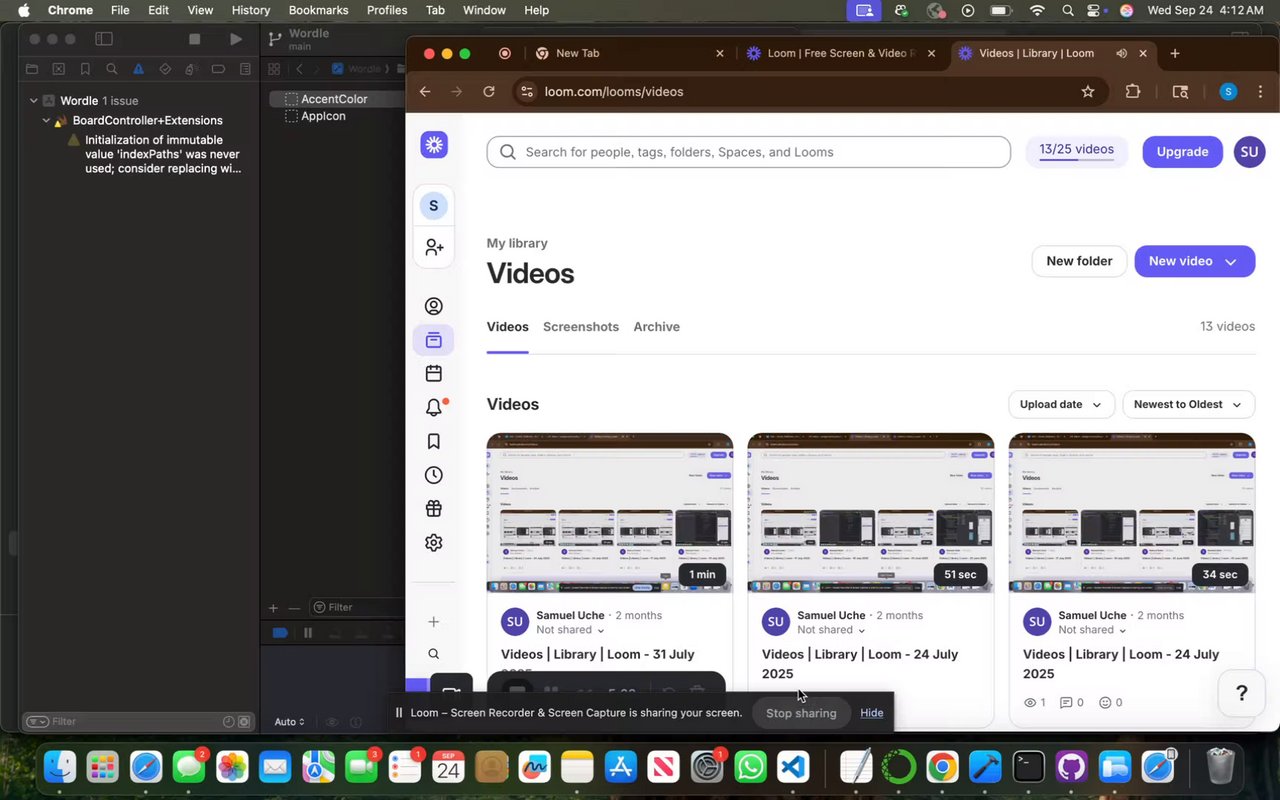This screenshot has width=1280, height=800.
Task: Show Xcode project navigator folder icon
Action: pos(32,69)
